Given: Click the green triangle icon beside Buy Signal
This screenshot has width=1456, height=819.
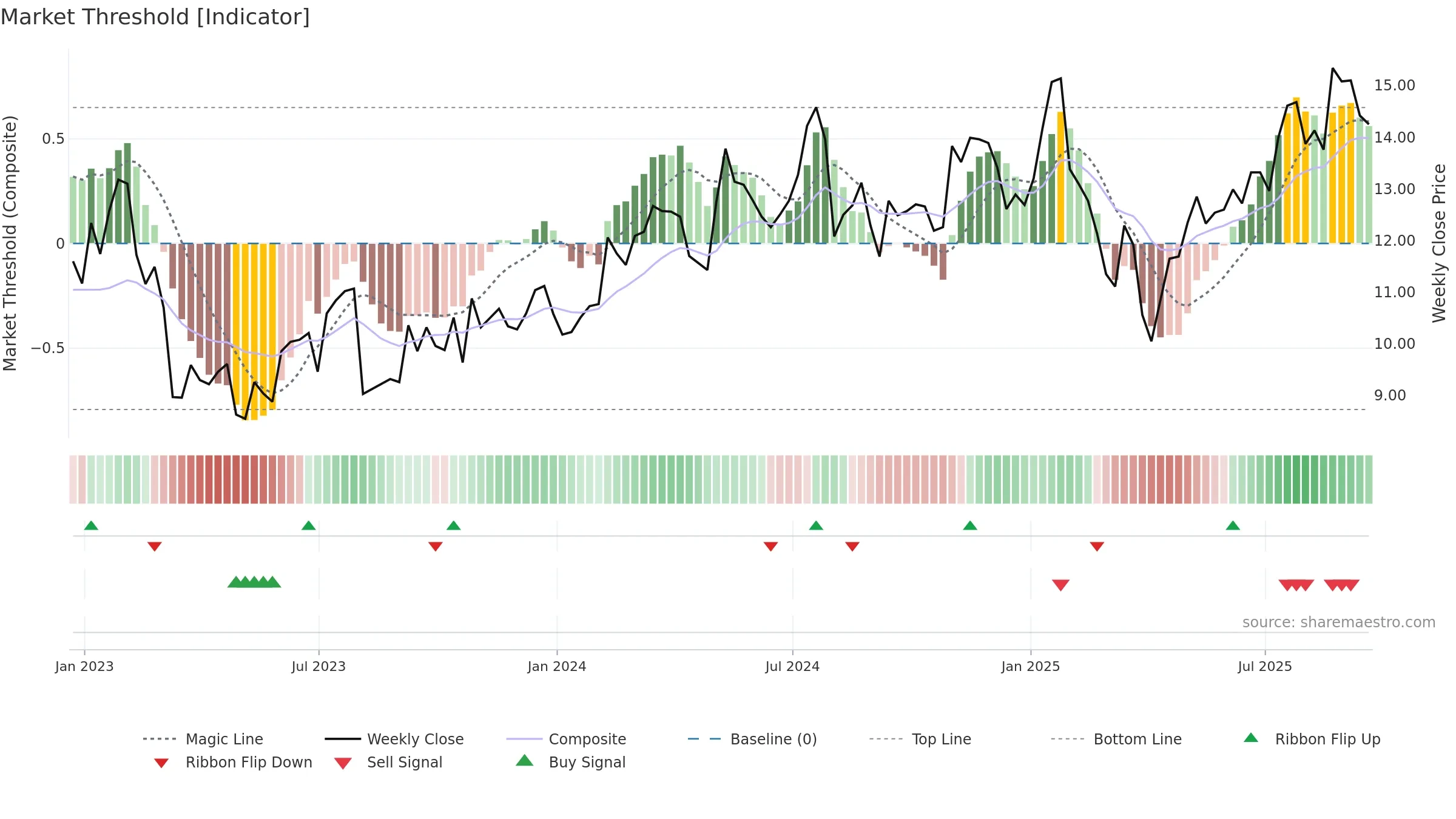Looking at the screenshot, I should [x=525, y=760].
